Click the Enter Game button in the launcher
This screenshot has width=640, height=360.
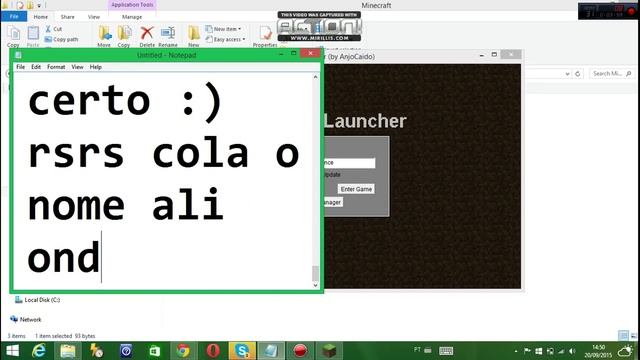coord(356,189)
